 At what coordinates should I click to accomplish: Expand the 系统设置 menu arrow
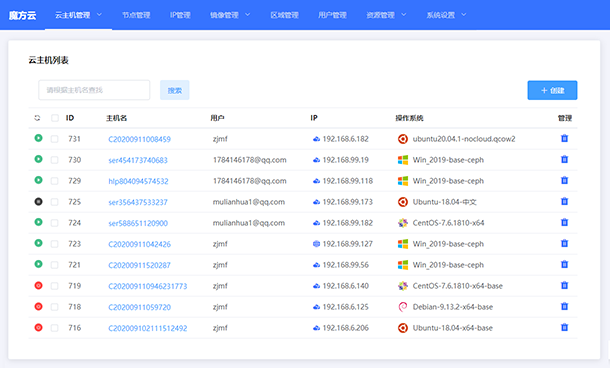[464, 15]
